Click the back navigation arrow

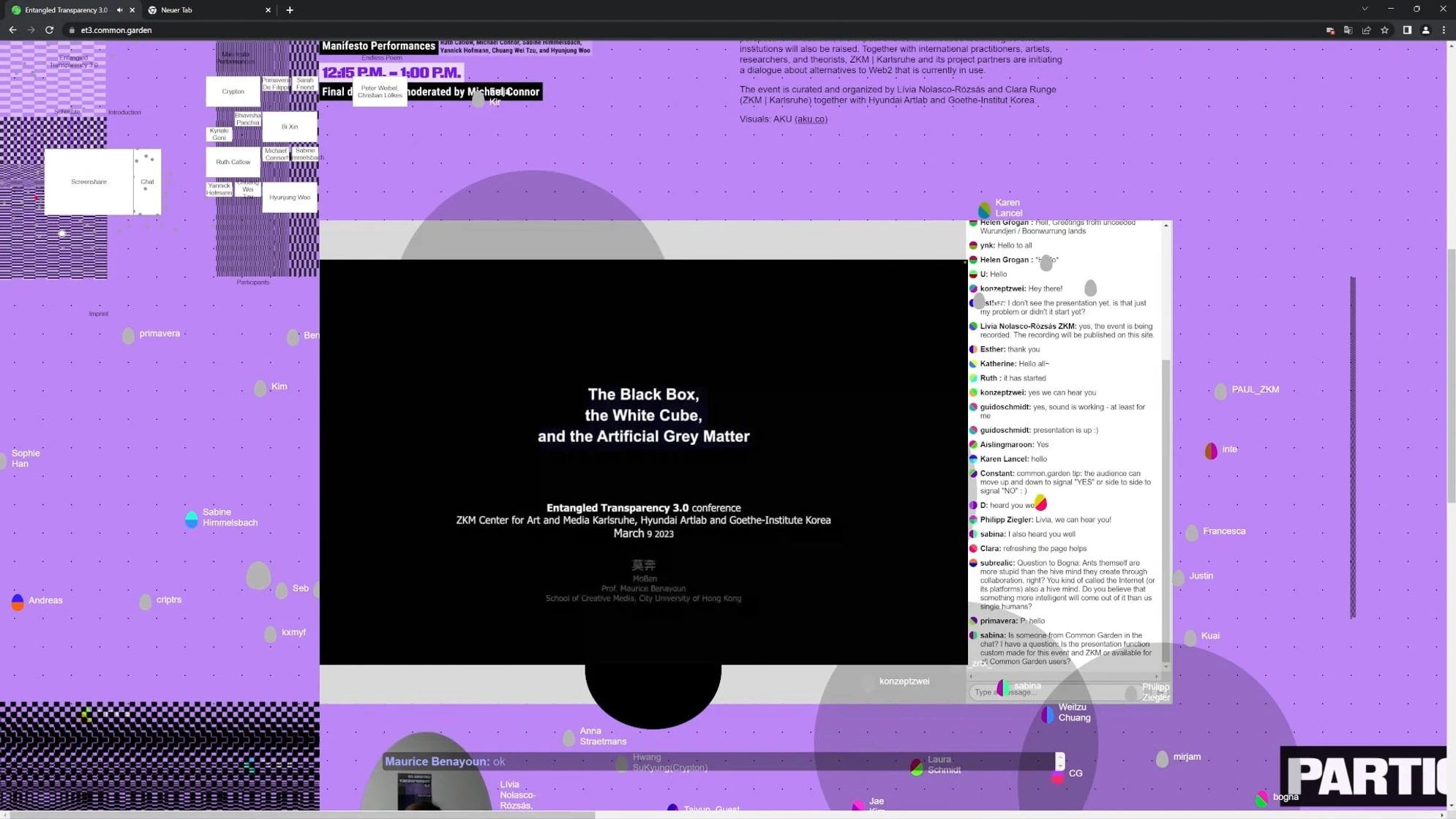pyautogui.click(x=12, y=30)
